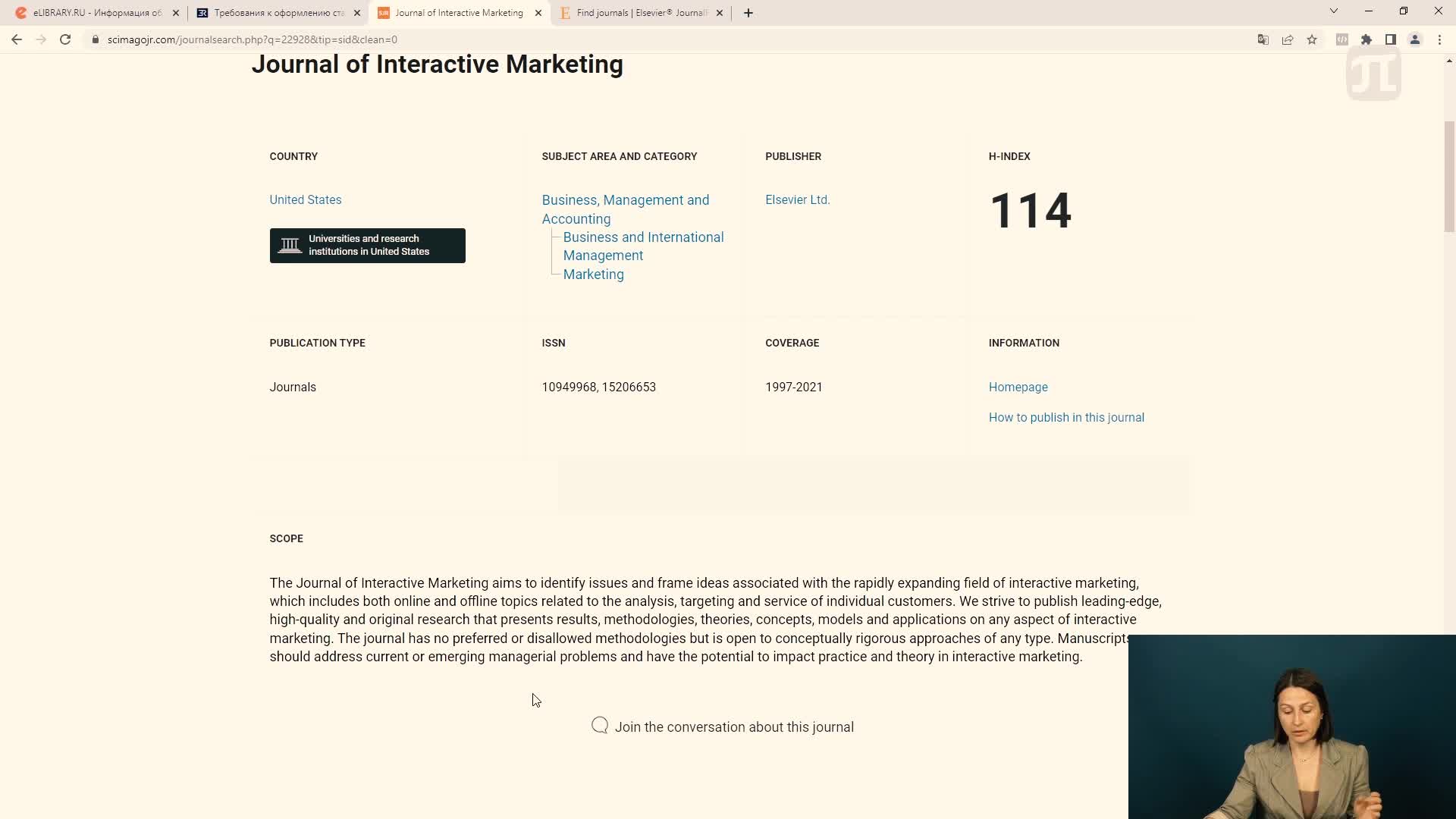This screenshot has width=1456, height=819.
Task: Click the address bar URL field
Action: click(667, 39)
